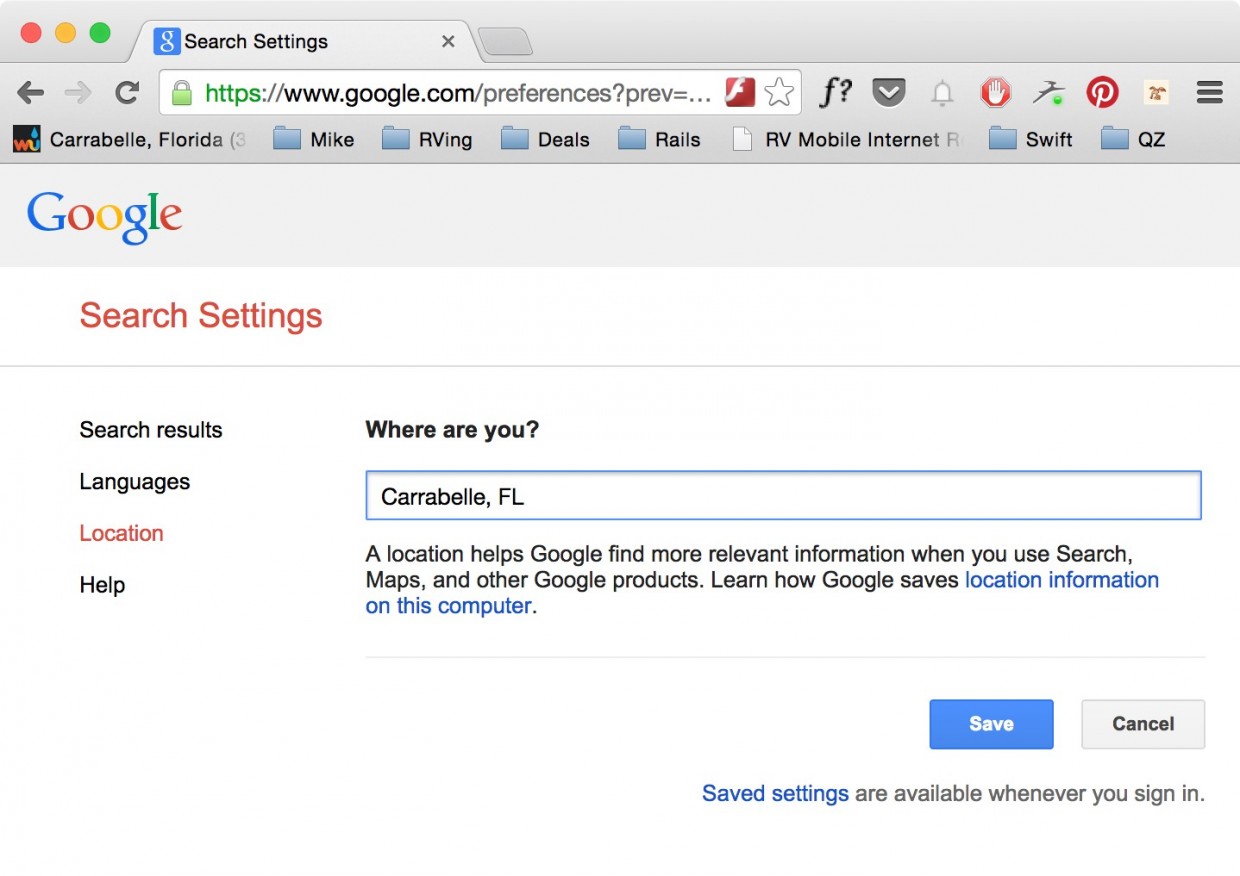Screen dimensions: 1240x876
Task: Click the green padlock security icon
Action: pyautogui.click(x=181, y=94)
